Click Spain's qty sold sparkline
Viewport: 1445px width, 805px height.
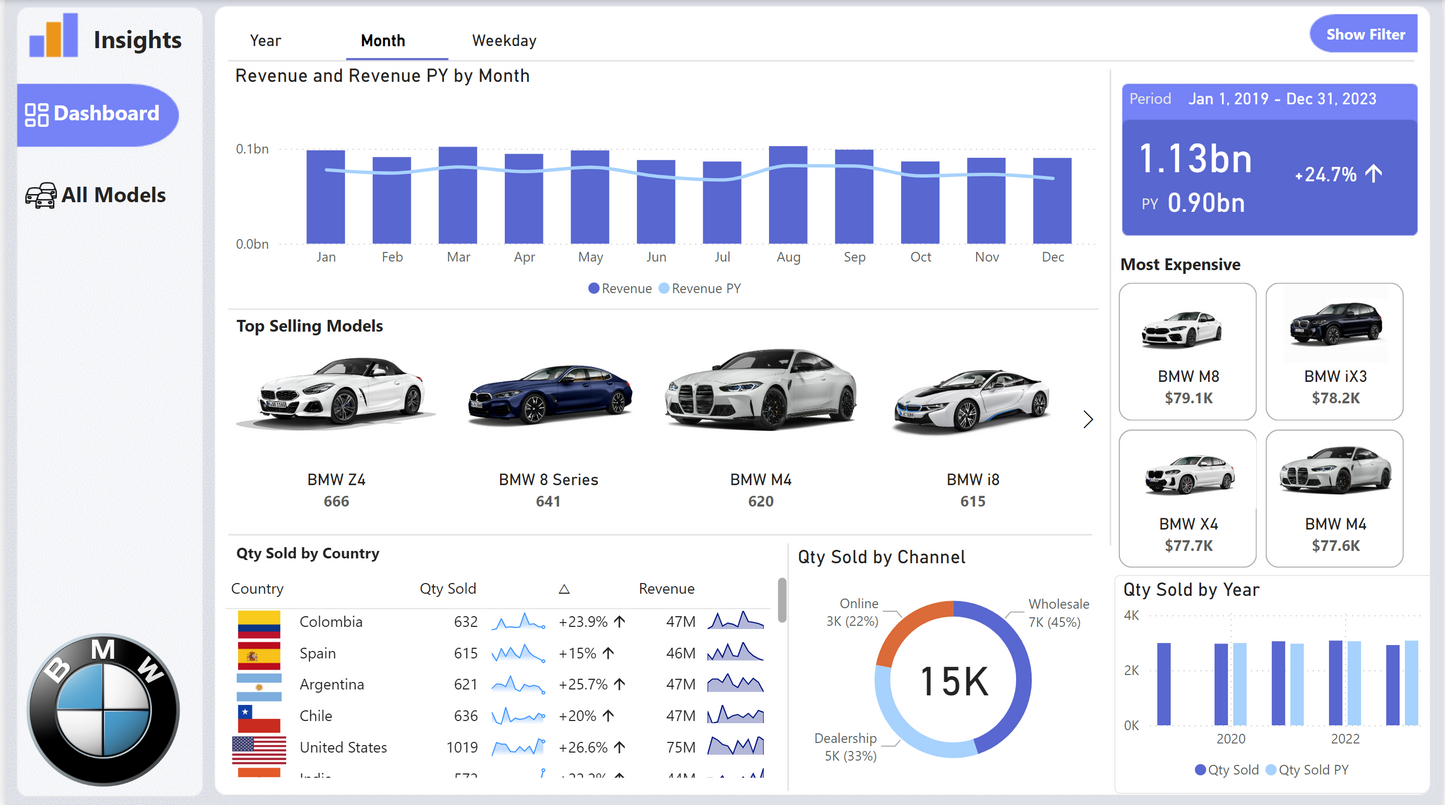(518, 653)
